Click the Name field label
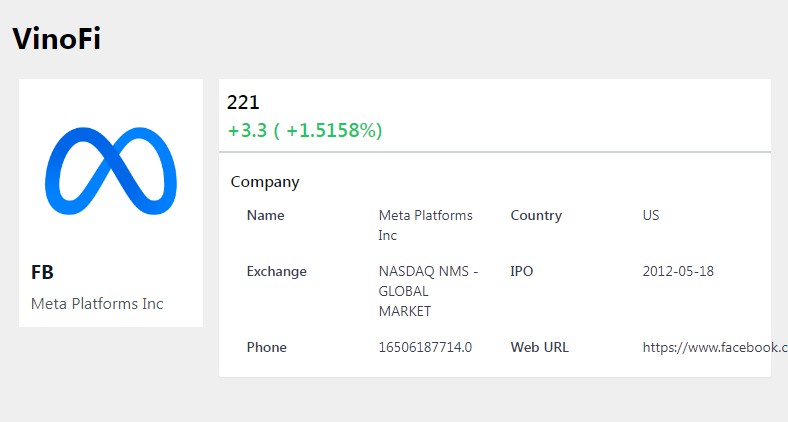Viewport: 788px width, 422px height. tap(265, 215)
